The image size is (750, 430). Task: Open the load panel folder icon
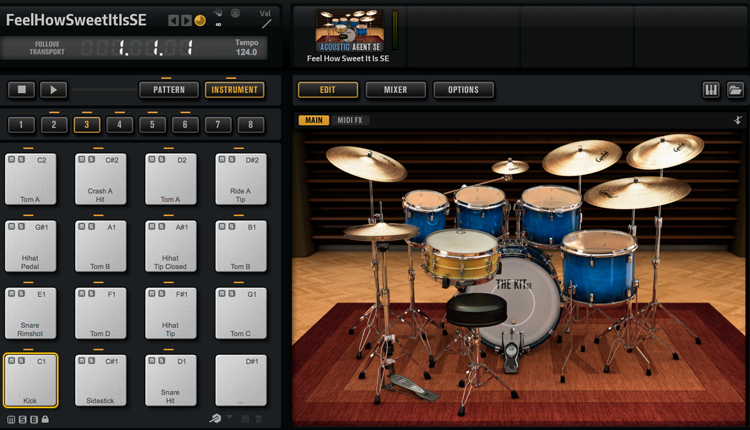coord(735,89)
